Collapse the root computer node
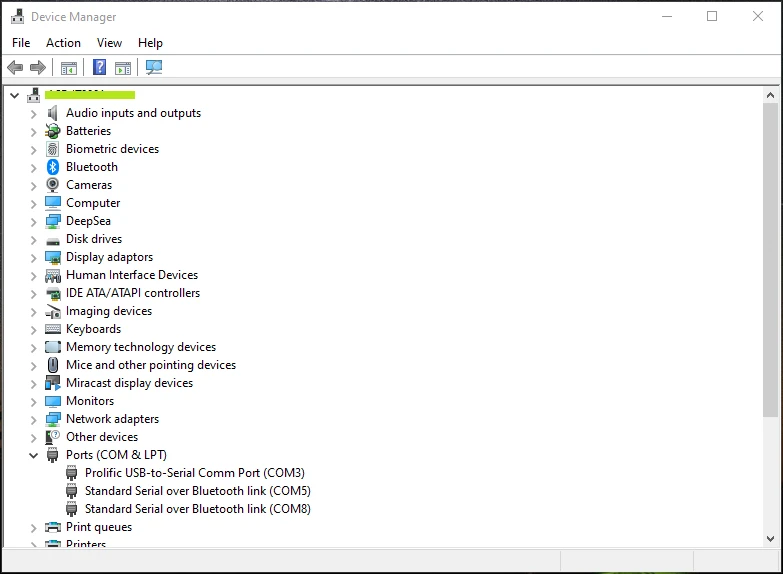This screenshot has width=783, height=574. 14,95
